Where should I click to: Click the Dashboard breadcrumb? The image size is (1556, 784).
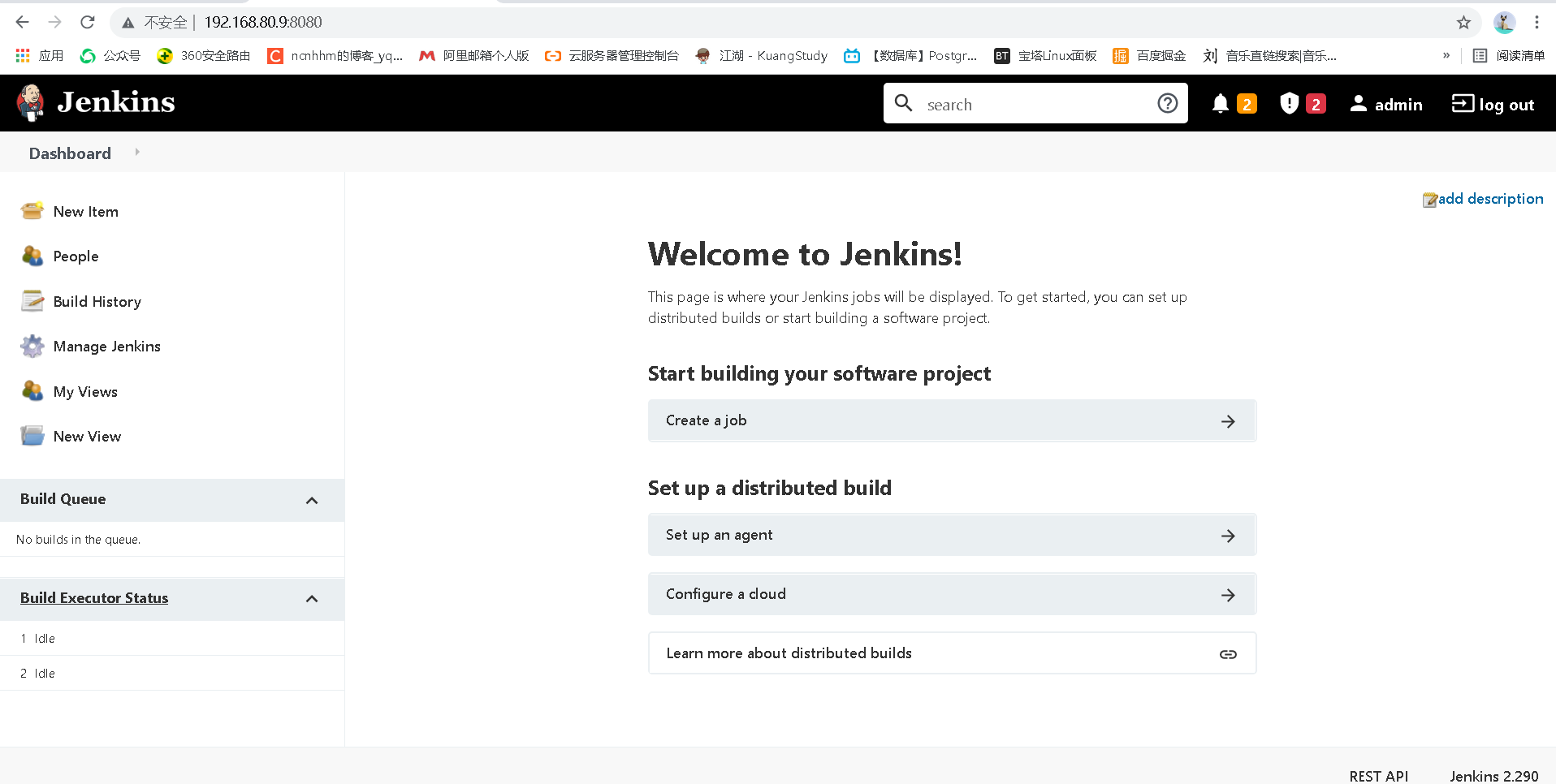point(70,153)
